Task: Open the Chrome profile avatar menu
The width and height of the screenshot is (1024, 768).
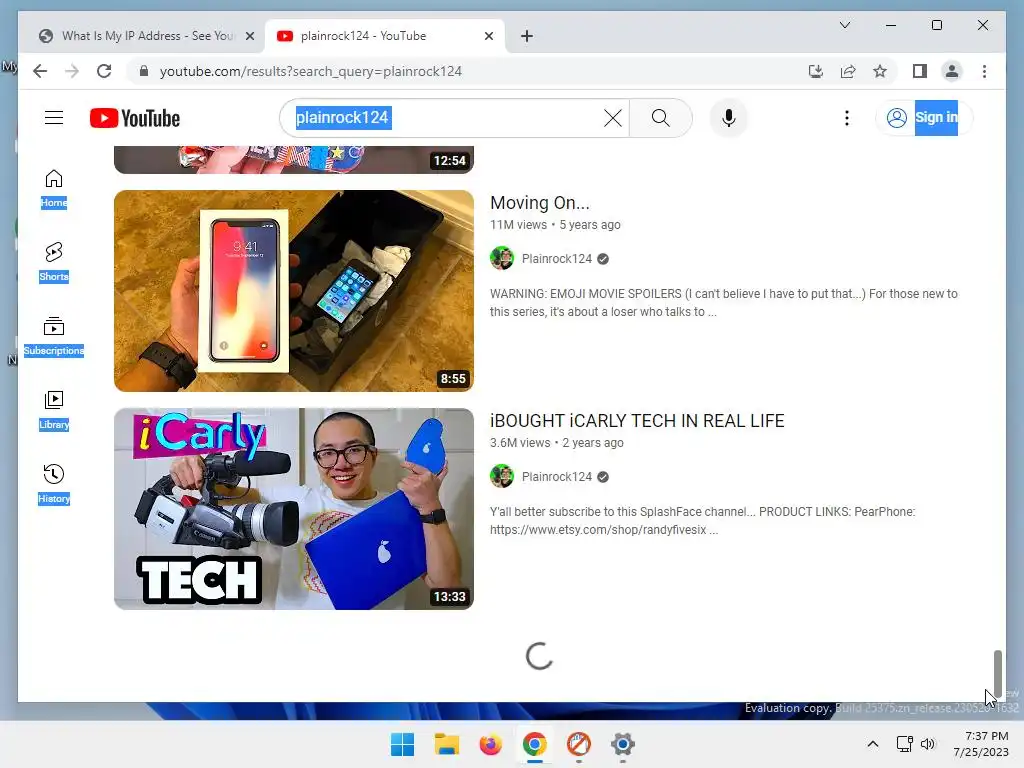Action: pyautogui.click(x=952, y=71)
